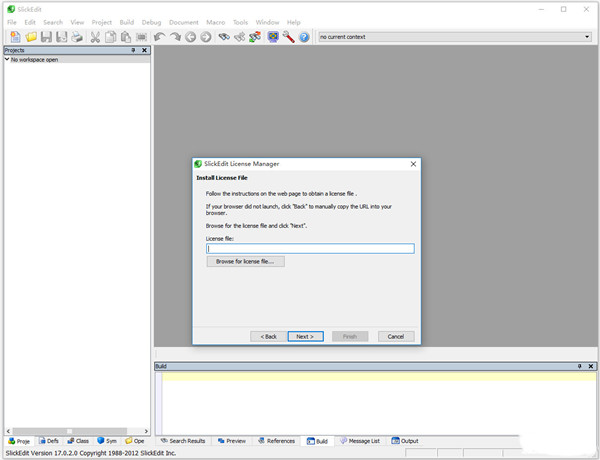Open the Tools menu
This screenshot has height=460, width=600.
coord(240,22)
